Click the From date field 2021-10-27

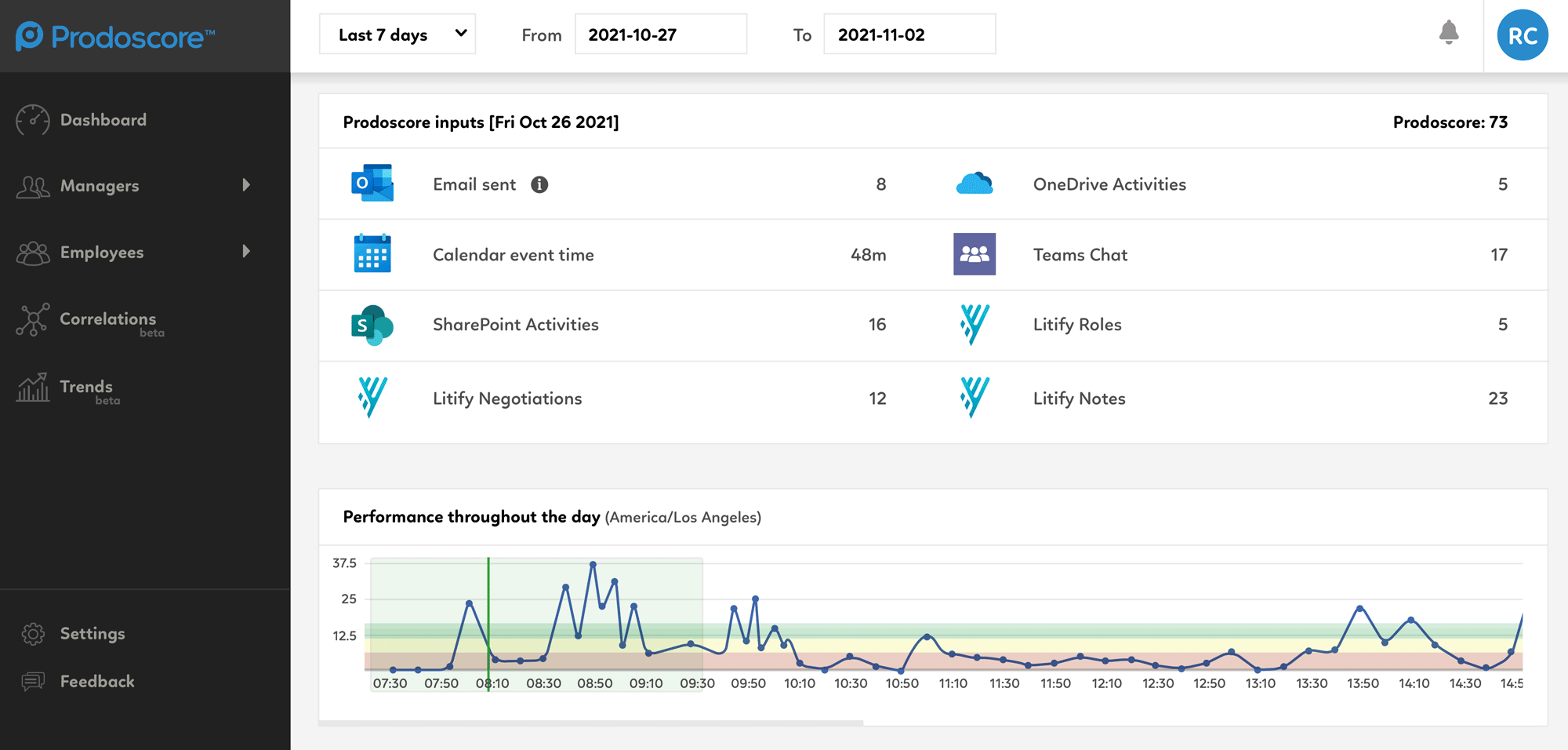coord(661,35)
